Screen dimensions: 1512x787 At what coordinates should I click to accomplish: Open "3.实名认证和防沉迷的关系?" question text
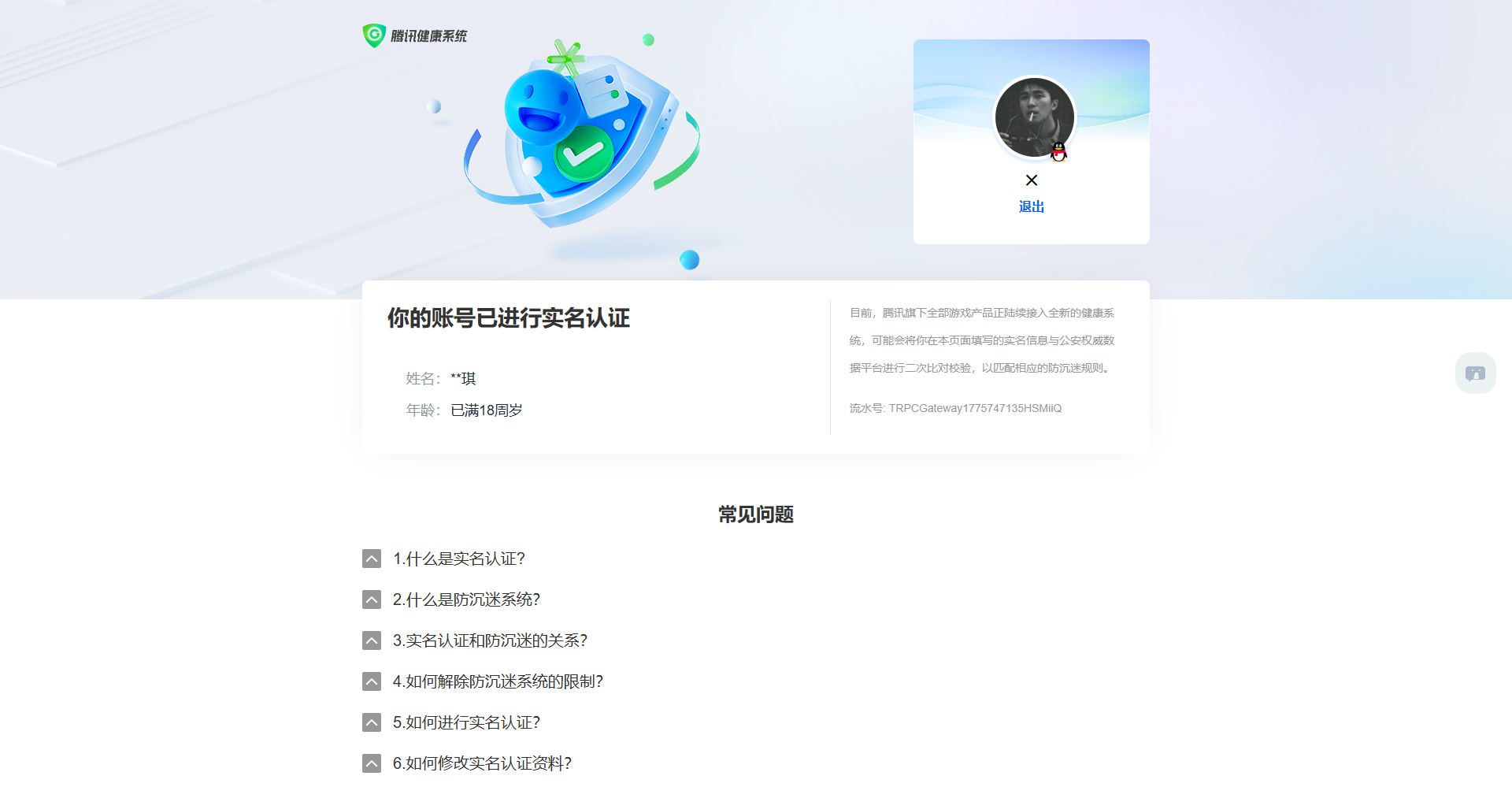(490, 640)
